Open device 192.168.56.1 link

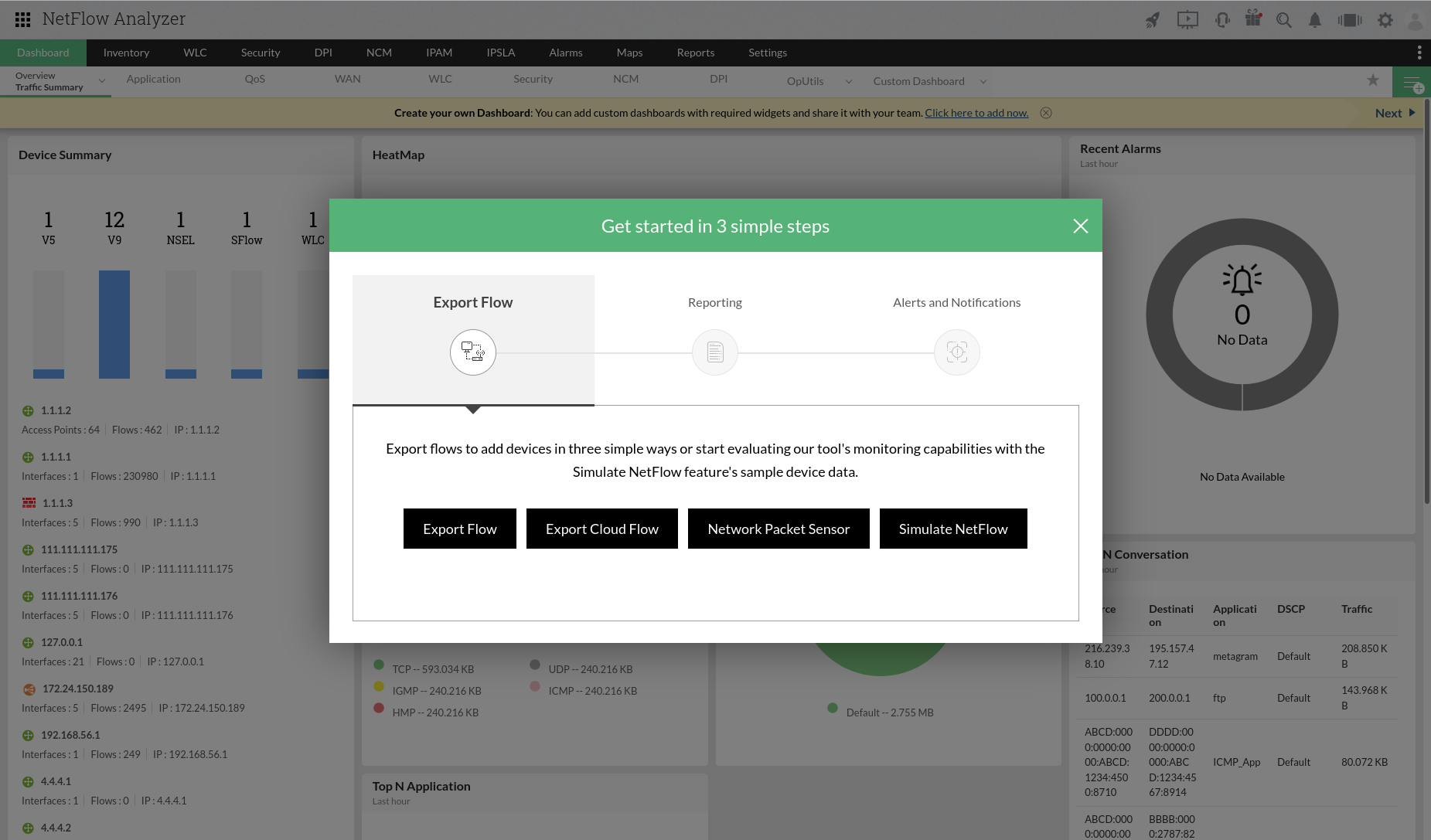pyautogui.click(x=70, y=735)
